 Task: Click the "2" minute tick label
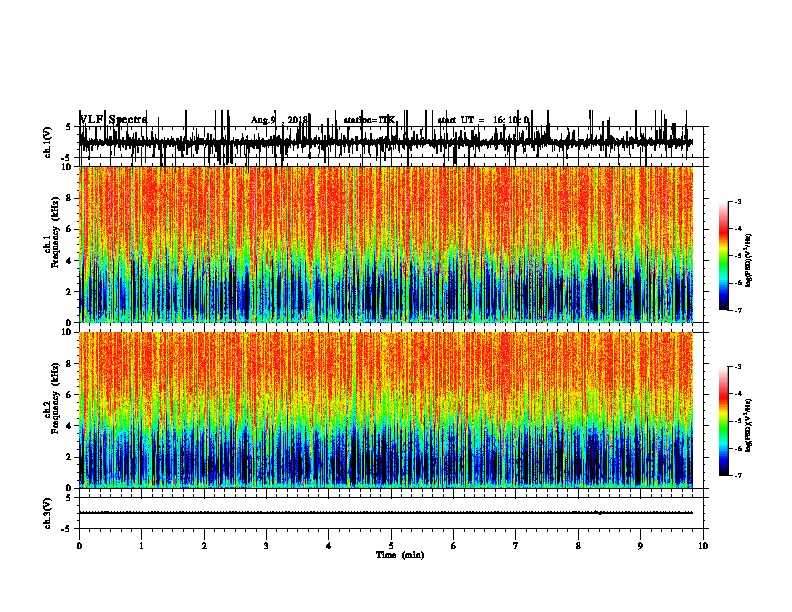coord(204,545)
